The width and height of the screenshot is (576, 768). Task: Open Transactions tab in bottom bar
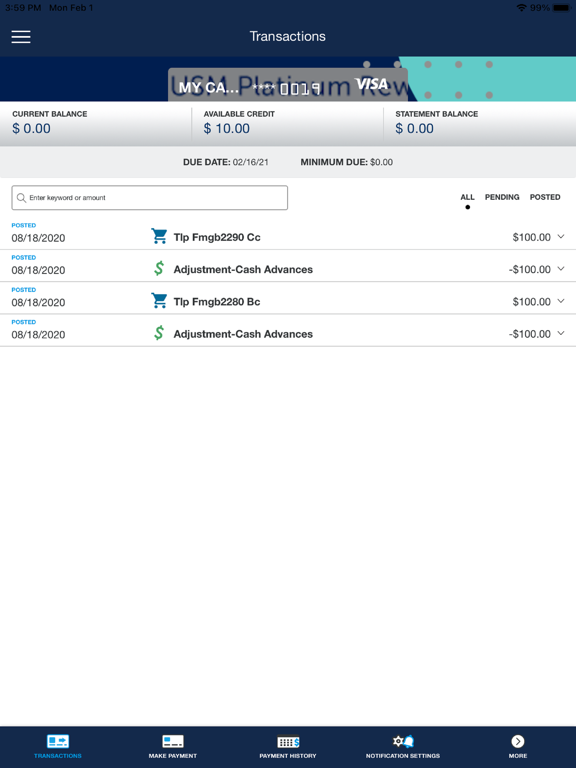click(58, 746)
